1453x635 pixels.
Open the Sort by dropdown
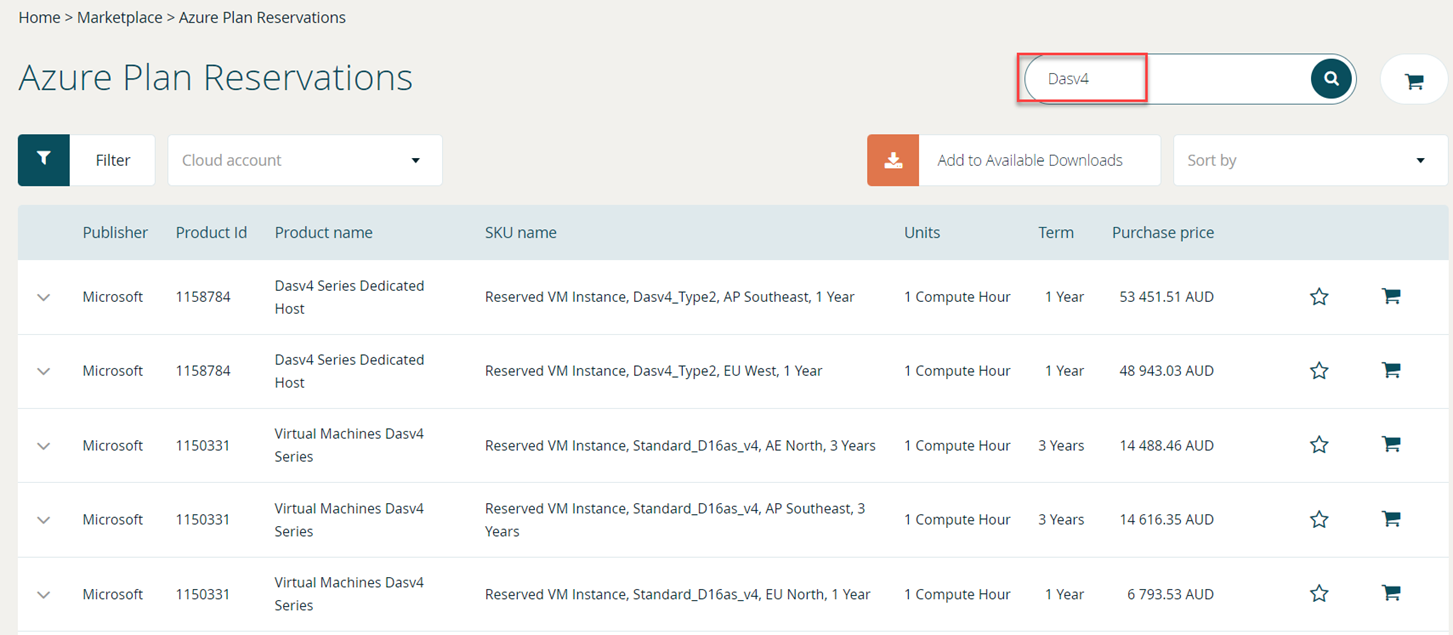[x=1309, y=159]
